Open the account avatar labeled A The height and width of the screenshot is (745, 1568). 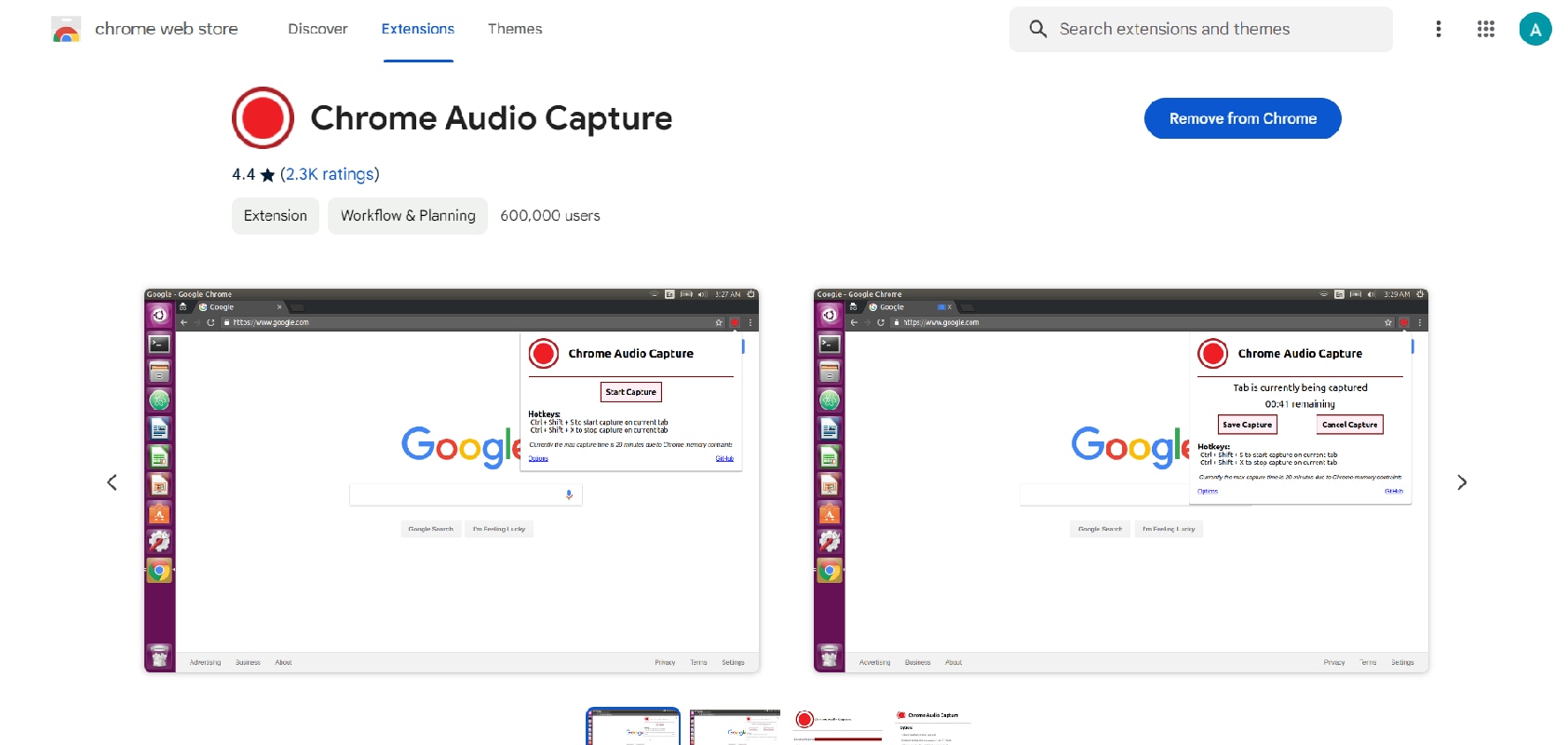coord(1535,29)
